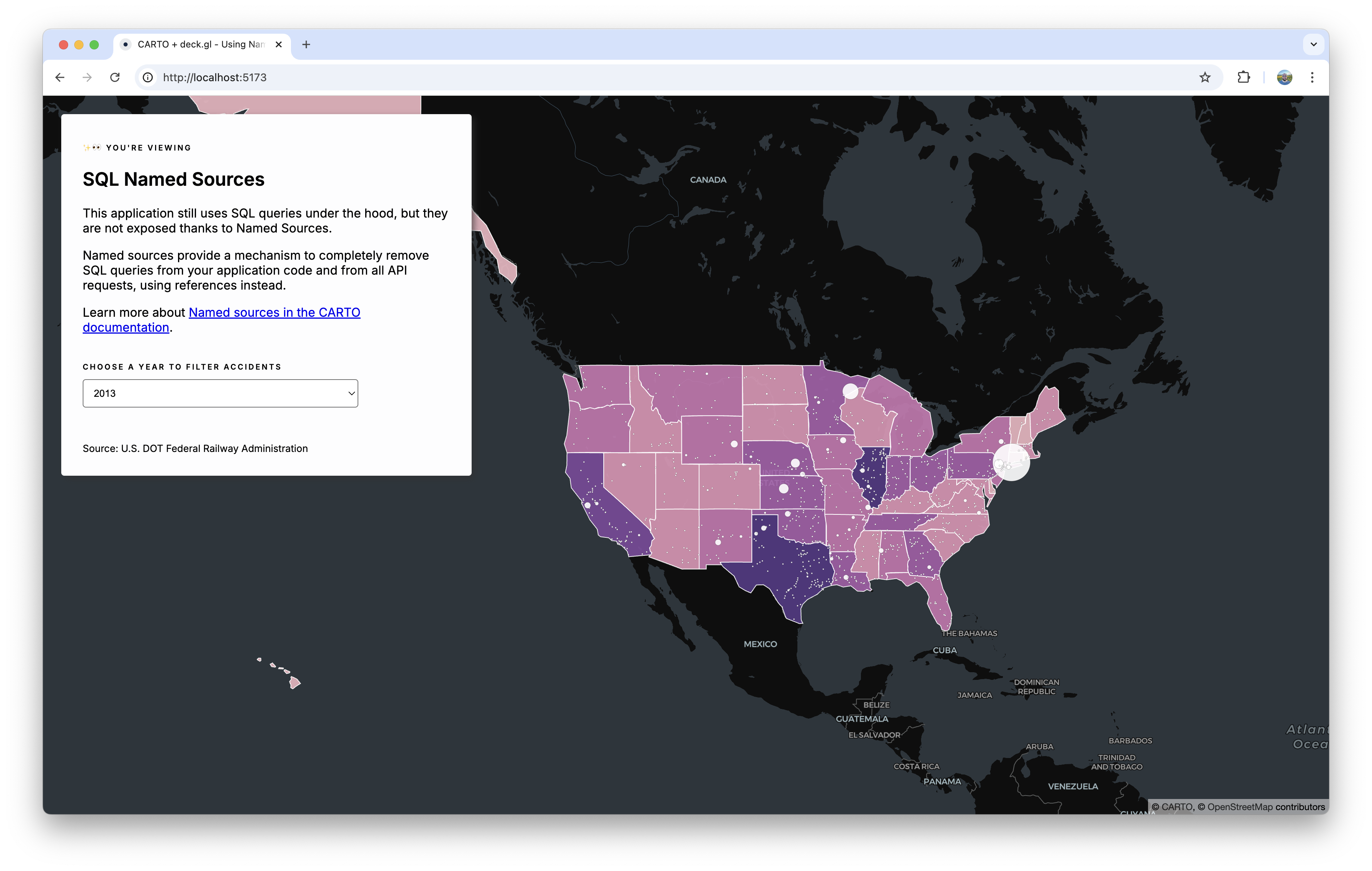
Task: Expand the tab search chevron
Action: click(1313, 44)
